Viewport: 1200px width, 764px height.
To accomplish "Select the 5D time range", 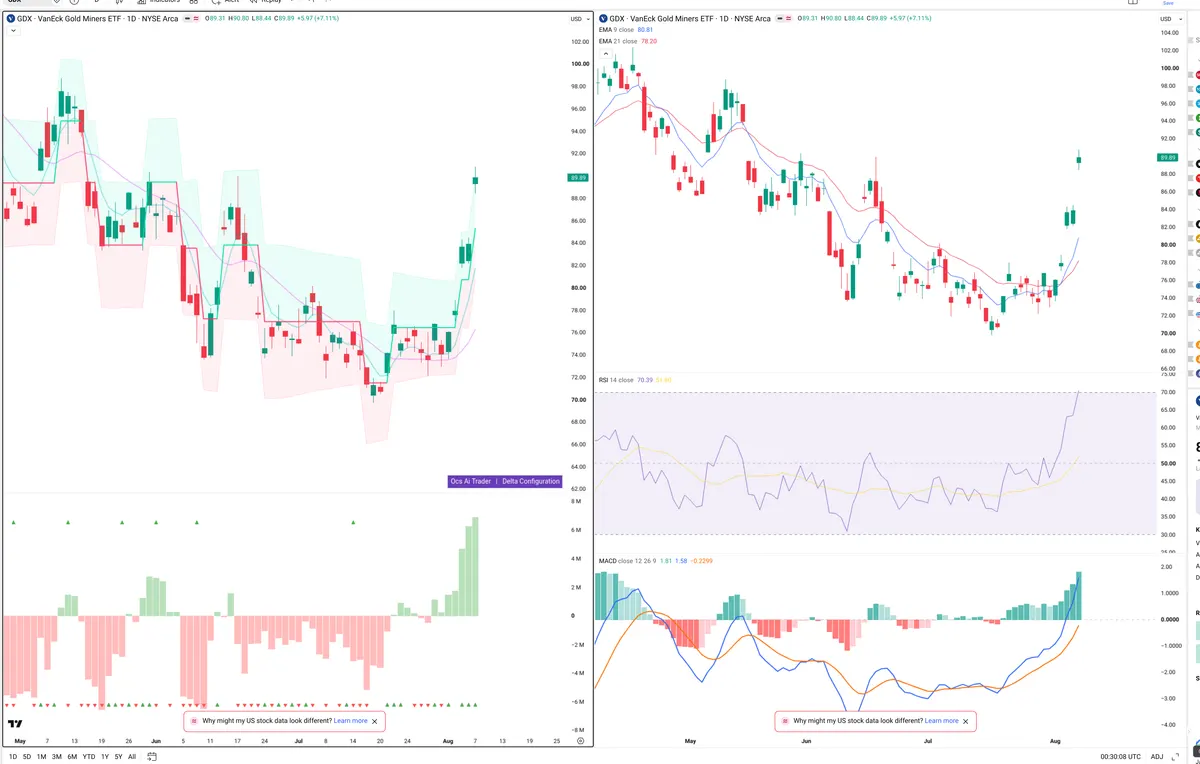I will 26,757.
